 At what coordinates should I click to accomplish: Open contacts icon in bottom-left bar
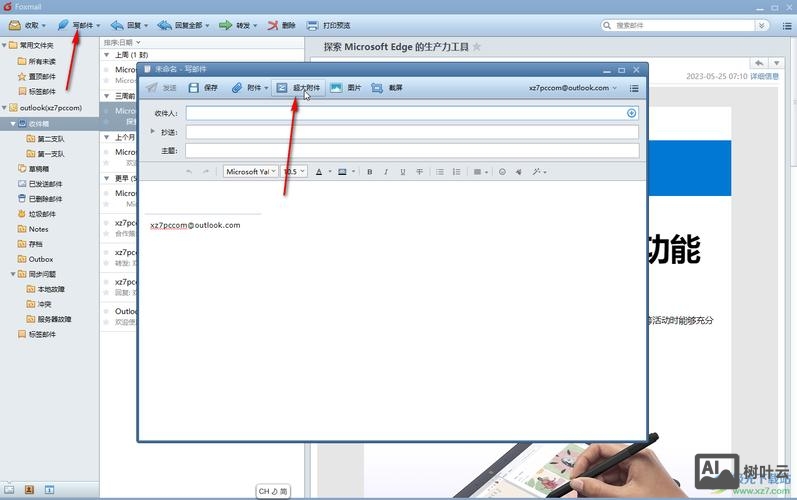coord(29,489)
